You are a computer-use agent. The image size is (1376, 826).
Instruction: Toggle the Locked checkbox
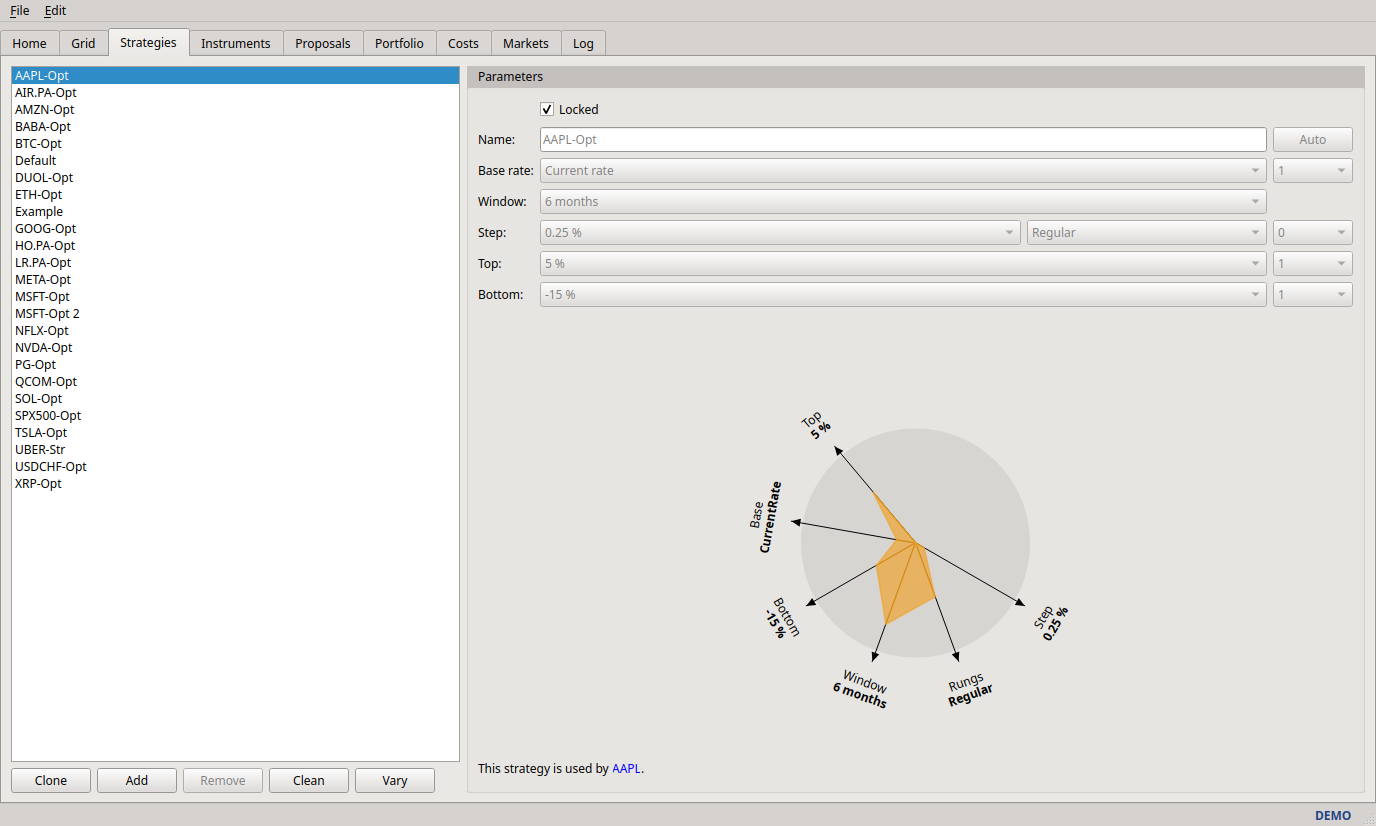click(547, 109)
